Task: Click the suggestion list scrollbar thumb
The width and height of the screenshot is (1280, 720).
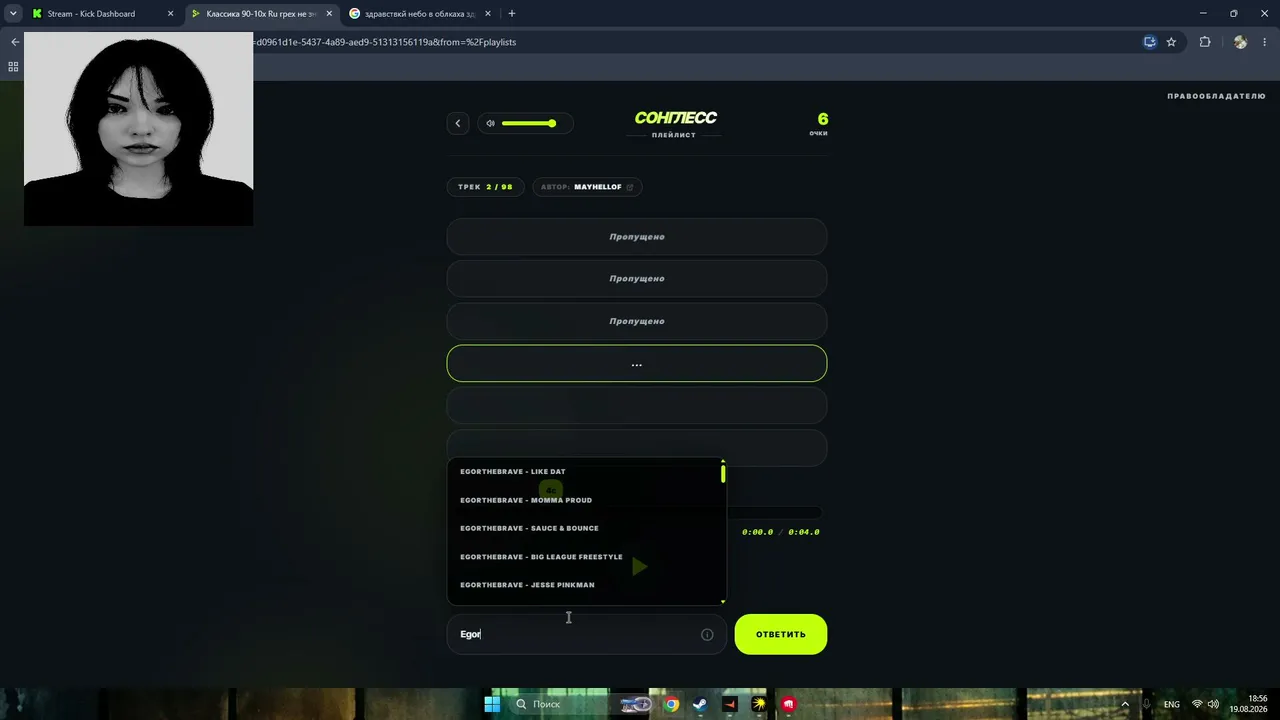Action: point(723,473)
